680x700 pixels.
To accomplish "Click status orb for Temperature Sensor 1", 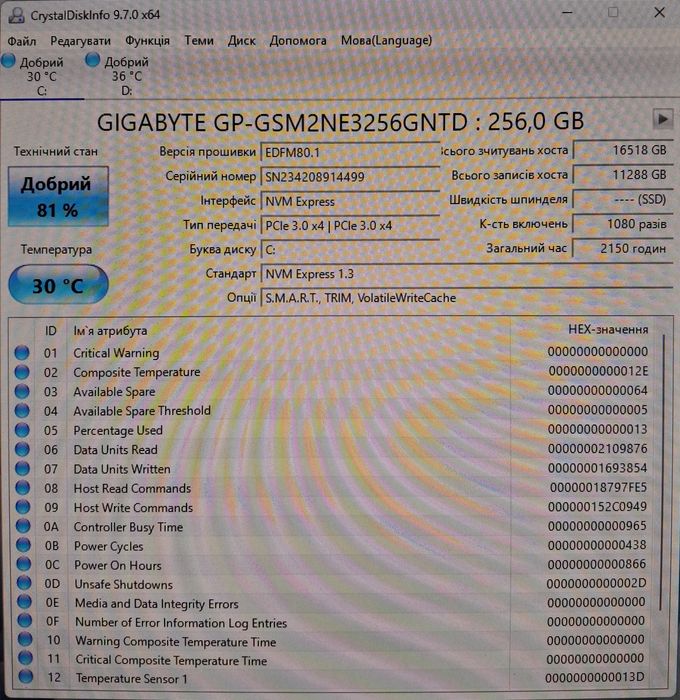I will (26, 677).
